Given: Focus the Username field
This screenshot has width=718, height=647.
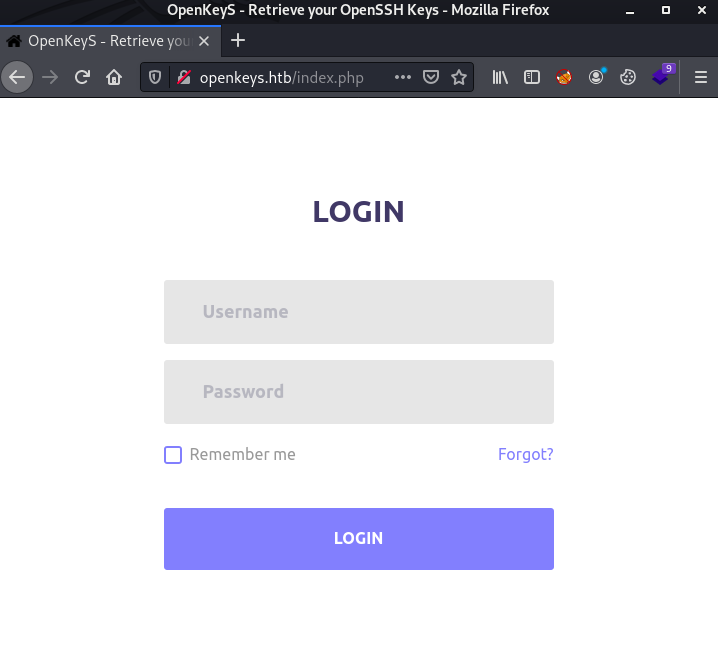Looking at the screenshot, I should pos(359,312).
